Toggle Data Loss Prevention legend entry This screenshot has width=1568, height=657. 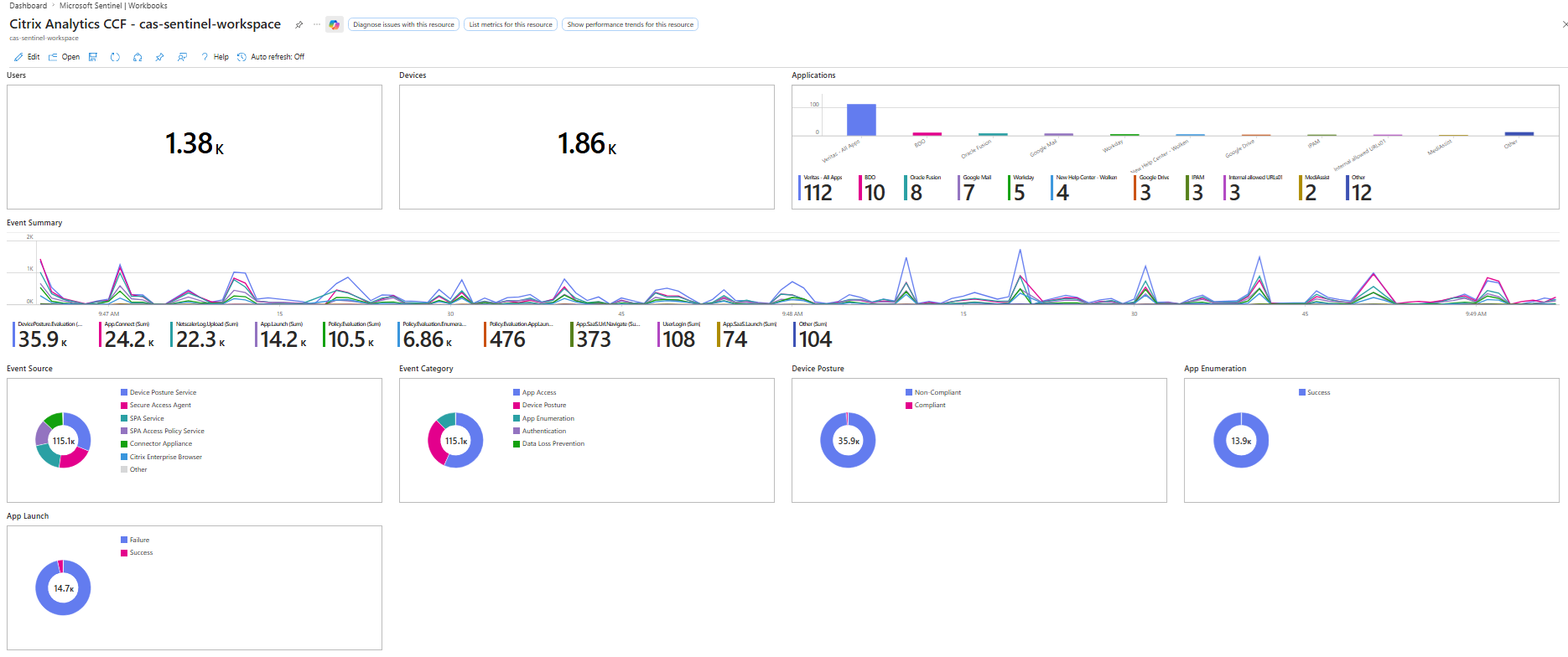click(549, 443)
